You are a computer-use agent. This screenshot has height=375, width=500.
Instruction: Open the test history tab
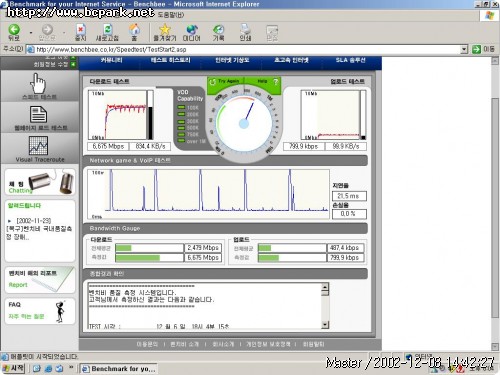[170, 60]
